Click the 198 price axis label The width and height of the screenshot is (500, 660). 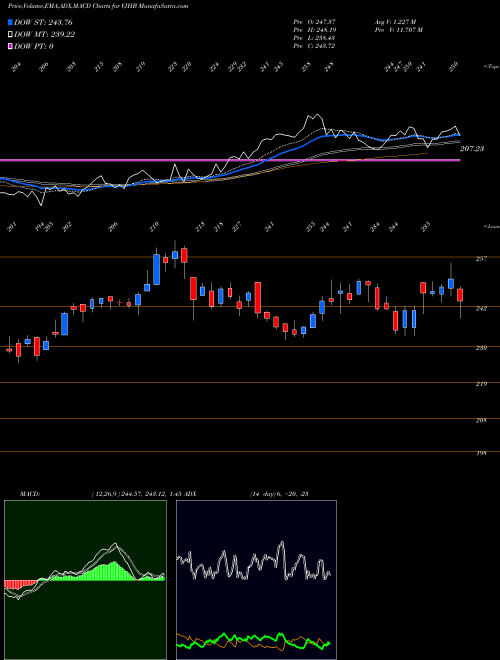pyautogui.click(x=481, y=453)
